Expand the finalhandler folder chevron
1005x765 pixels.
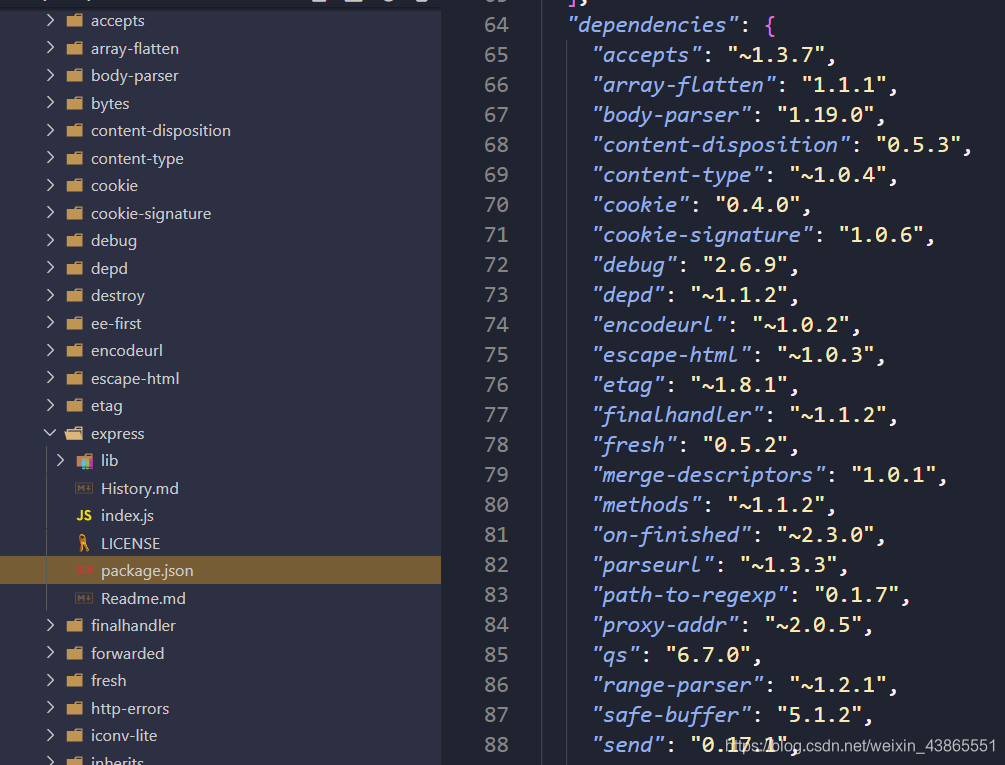[51, 625]
